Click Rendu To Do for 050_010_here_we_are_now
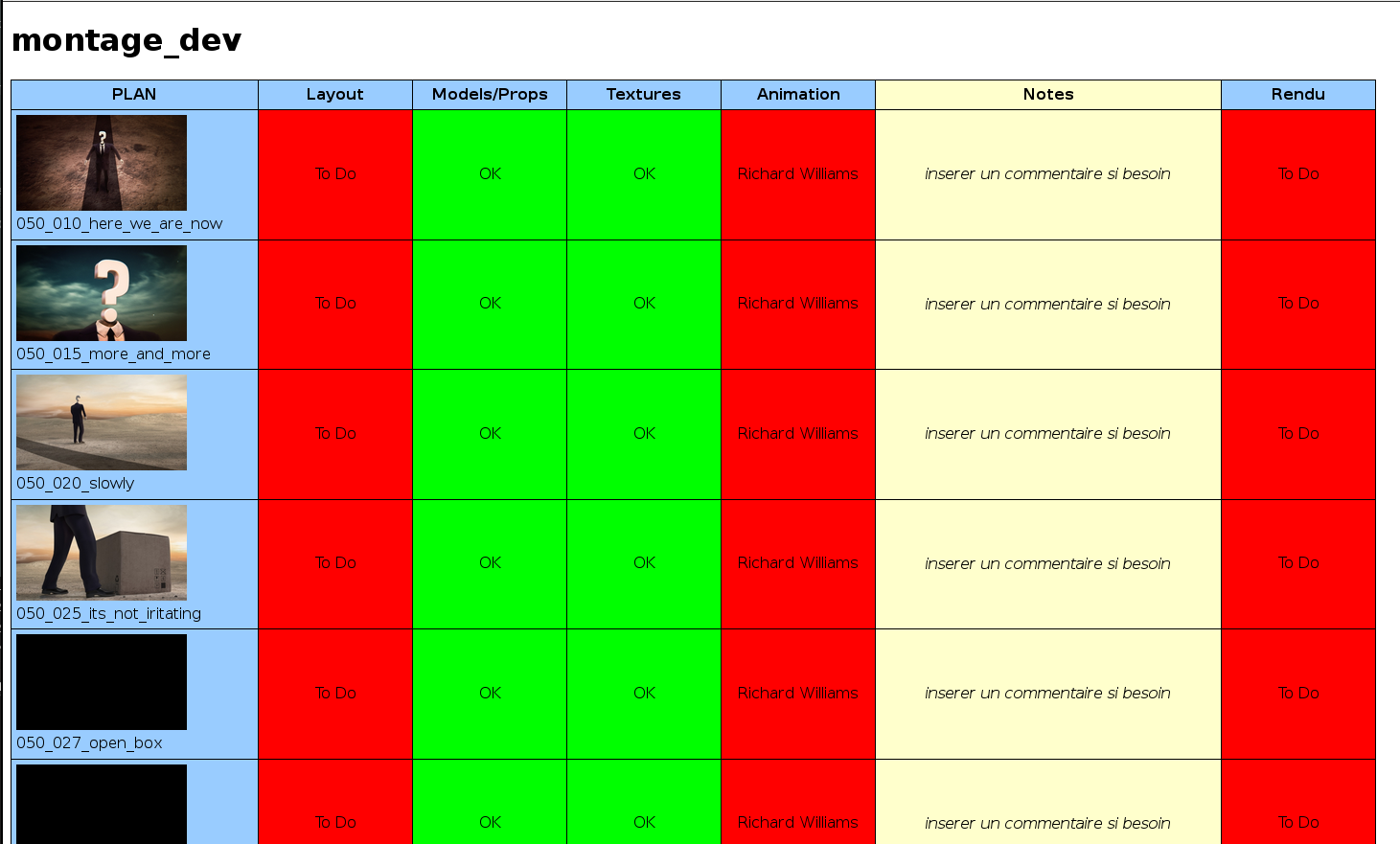1400x844 pixels. (x=1298, y=174)
